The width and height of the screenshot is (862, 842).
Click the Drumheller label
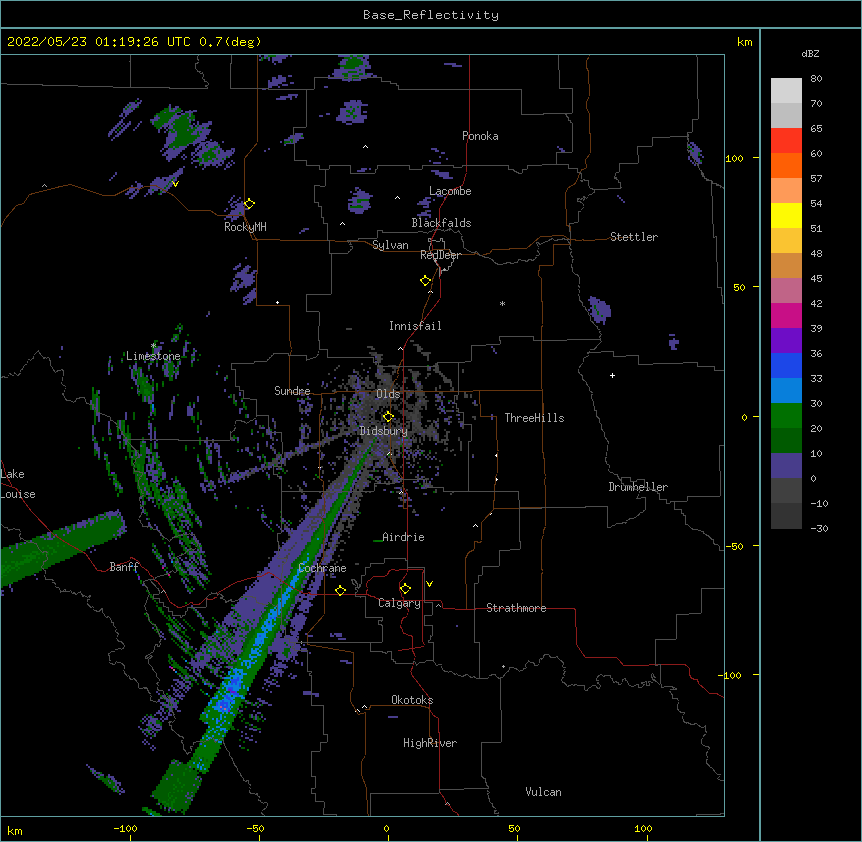[638, 487]
